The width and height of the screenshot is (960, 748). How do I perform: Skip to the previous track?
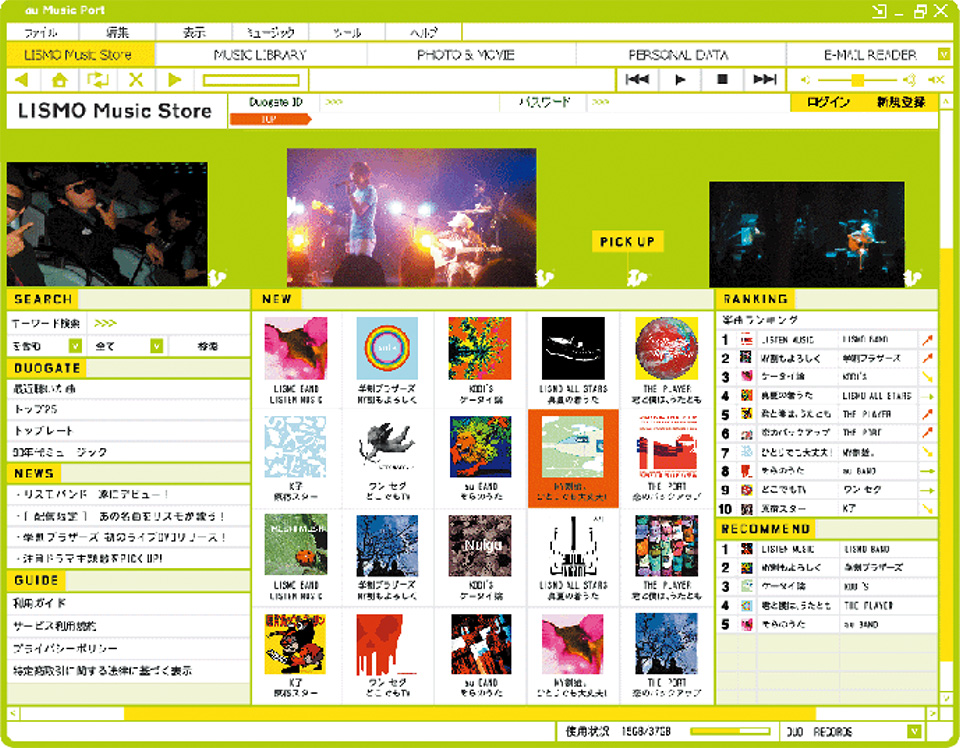tap(637, 80)
